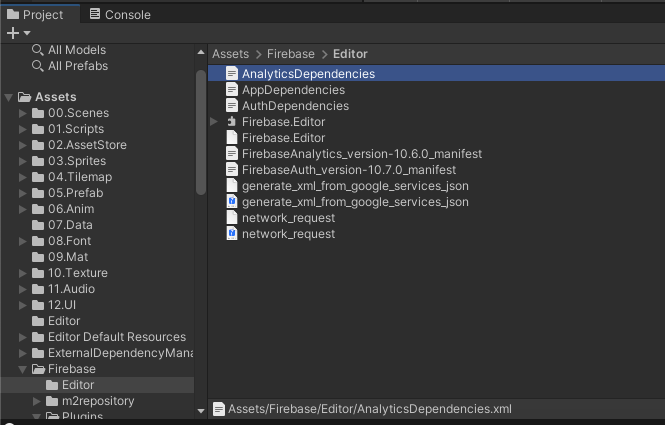Image resolution: width=665 pixels, height=425 pixels.
Task: Select the AuthDependencies file name
Action: click(296, 106)
